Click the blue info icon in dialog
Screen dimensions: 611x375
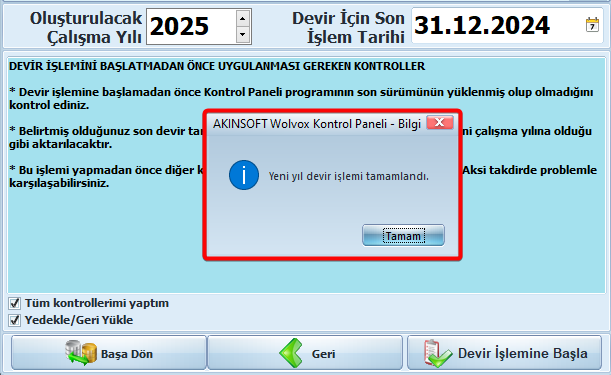(x=244, y=175)
